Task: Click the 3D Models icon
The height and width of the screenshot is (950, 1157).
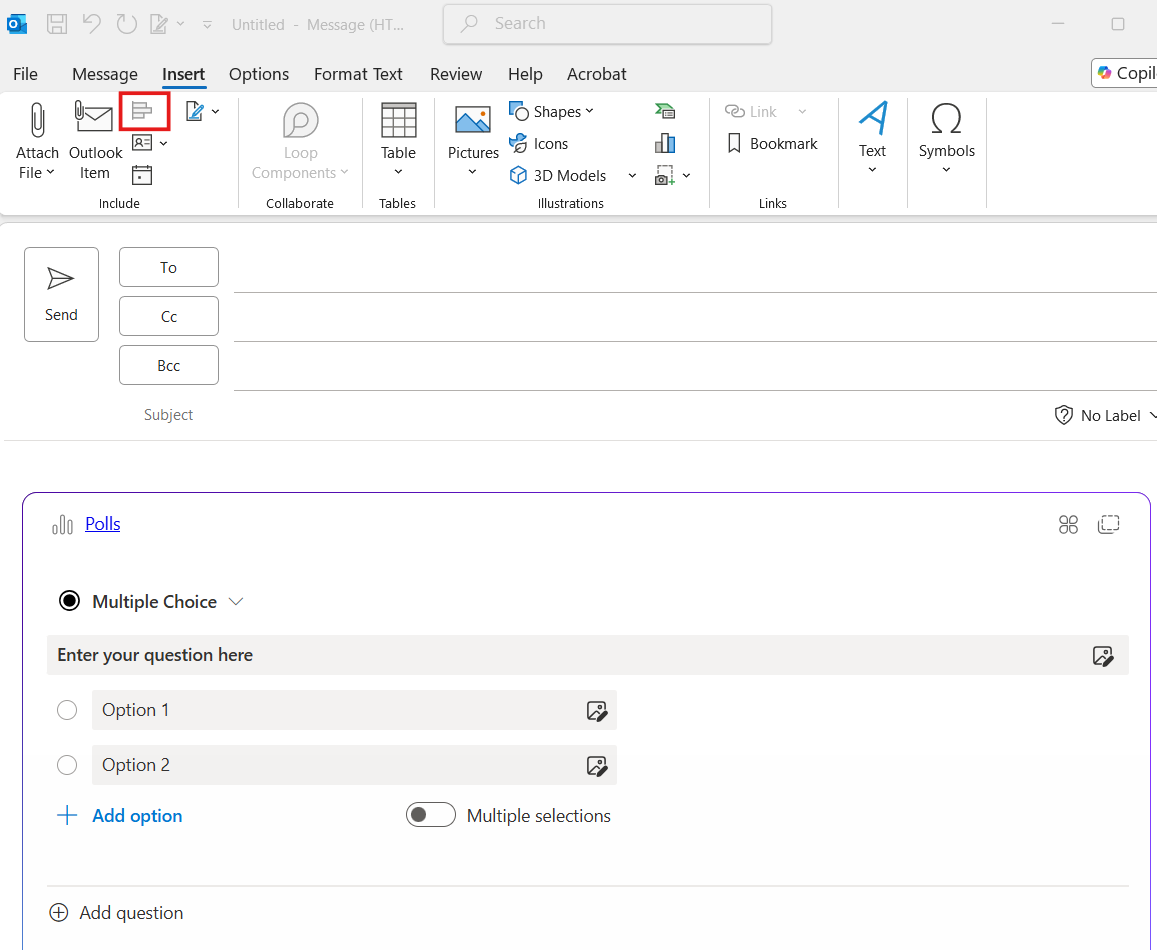Action: click(518, 175)
